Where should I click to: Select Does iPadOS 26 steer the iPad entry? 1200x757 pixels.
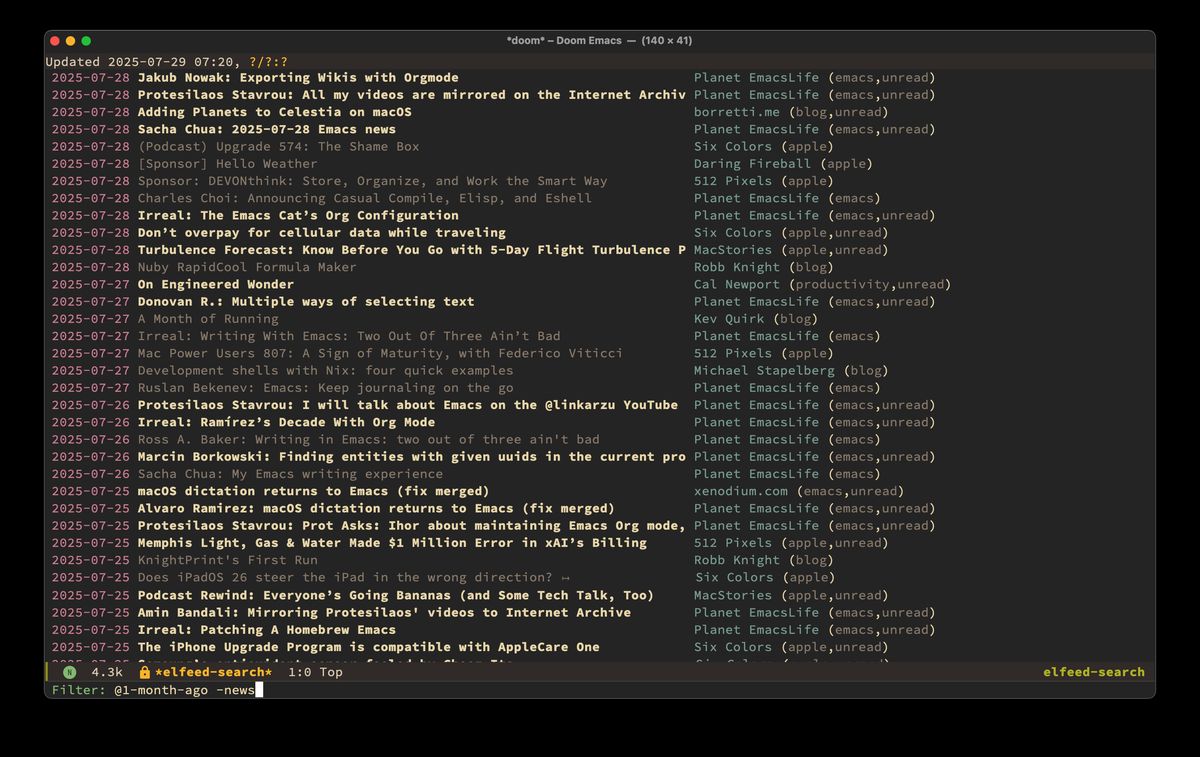[353, 577]
